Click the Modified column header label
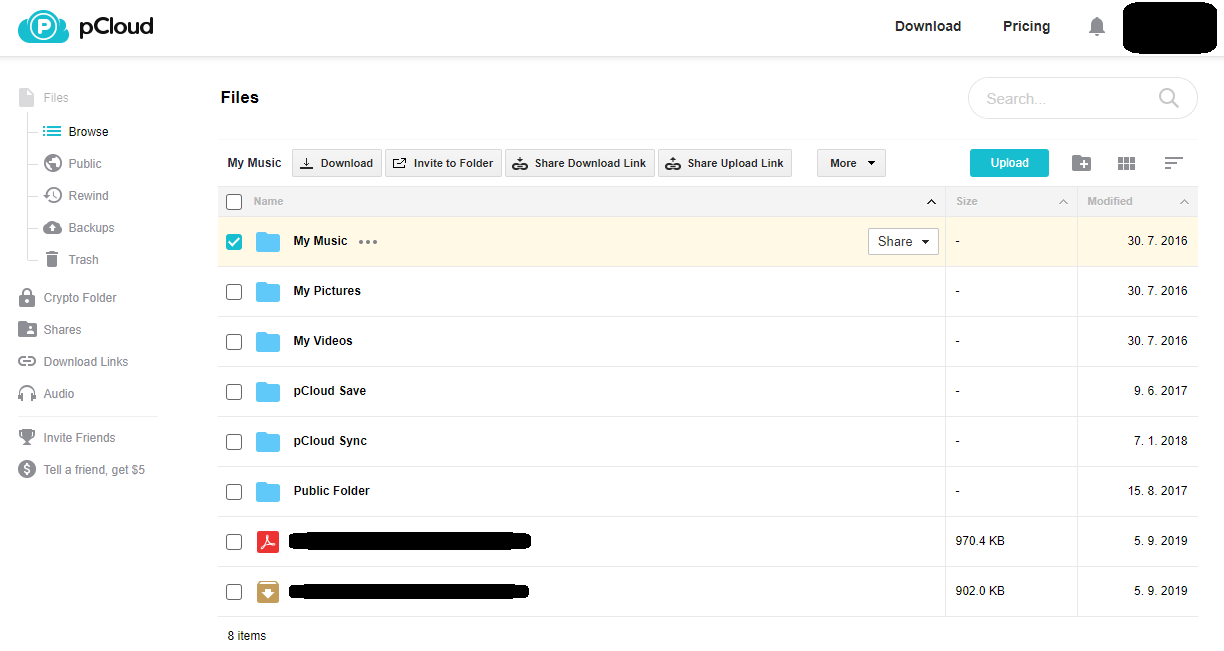Image resolution: width=1224 pixels, height=651 pixels. [x=1110, y=202]
